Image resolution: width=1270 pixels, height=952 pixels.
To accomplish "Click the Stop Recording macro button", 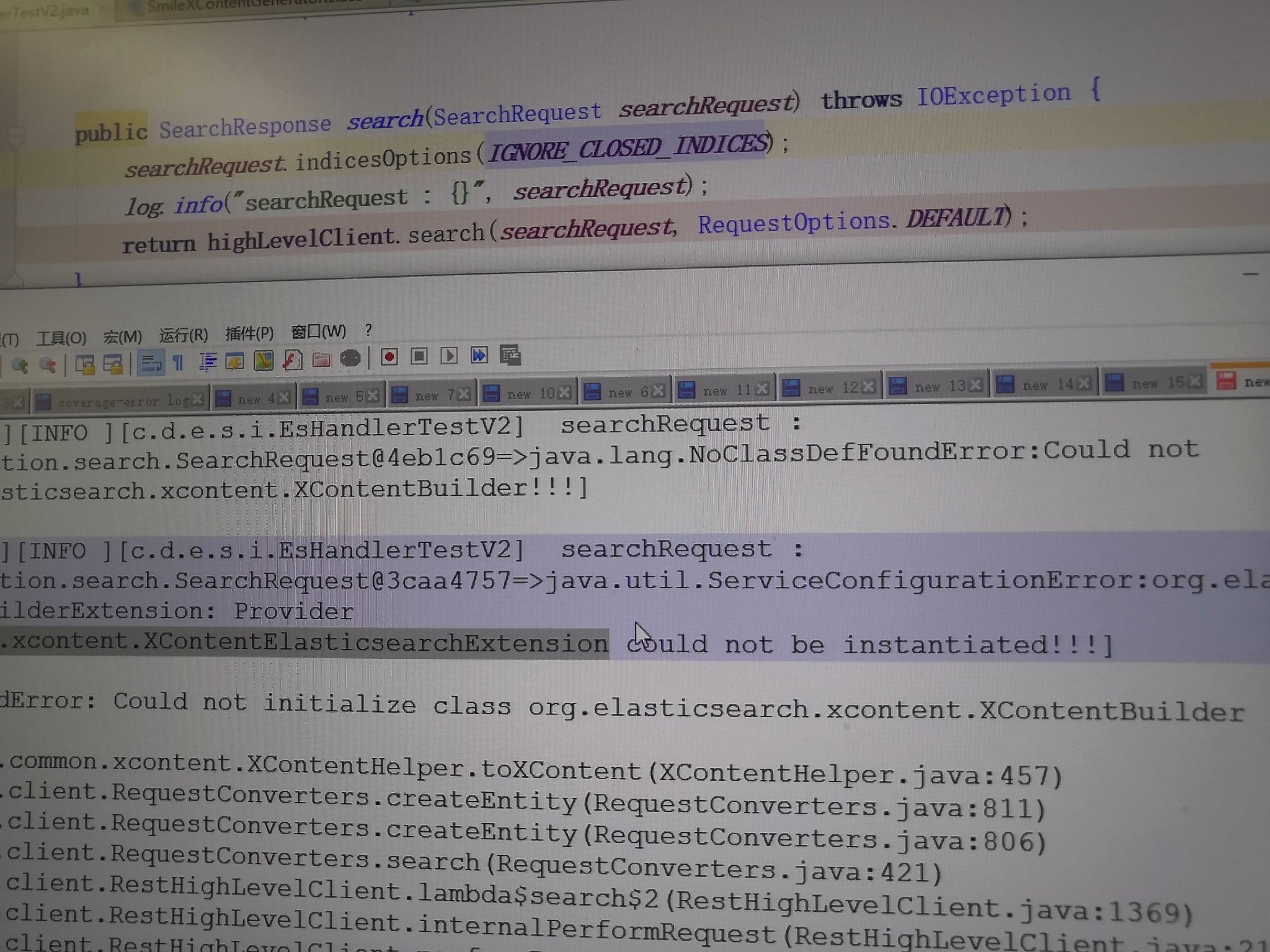I will pyautogui.click(x=419, y=356).
